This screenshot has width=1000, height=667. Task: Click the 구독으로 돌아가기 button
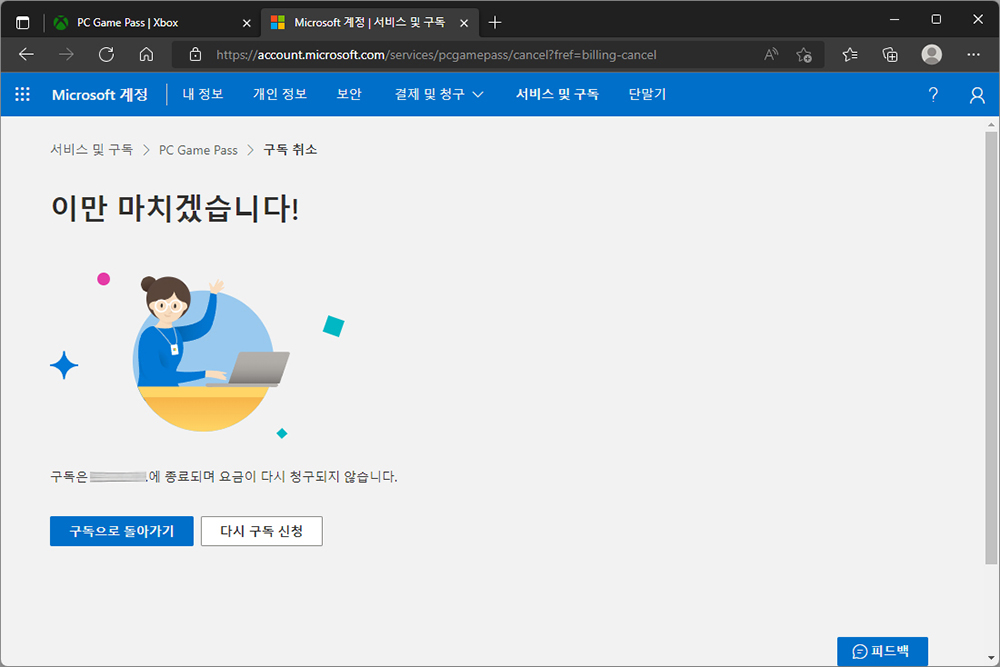122,531
